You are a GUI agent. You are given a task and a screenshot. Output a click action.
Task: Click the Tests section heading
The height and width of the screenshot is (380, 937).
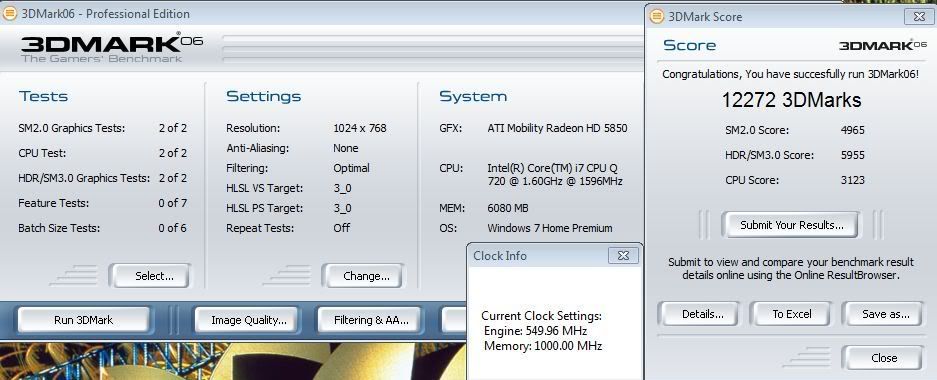(x=43, y=97)
